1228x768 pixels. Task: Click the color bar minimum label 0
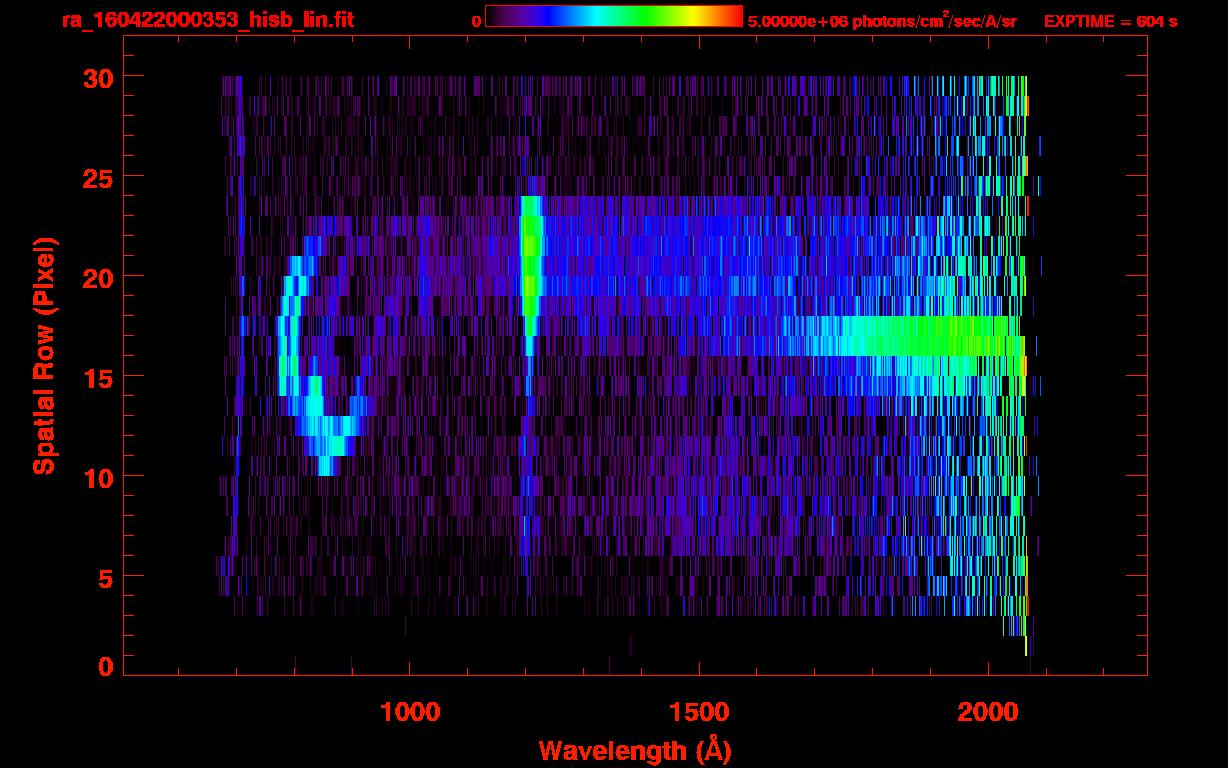click(476, 21)
